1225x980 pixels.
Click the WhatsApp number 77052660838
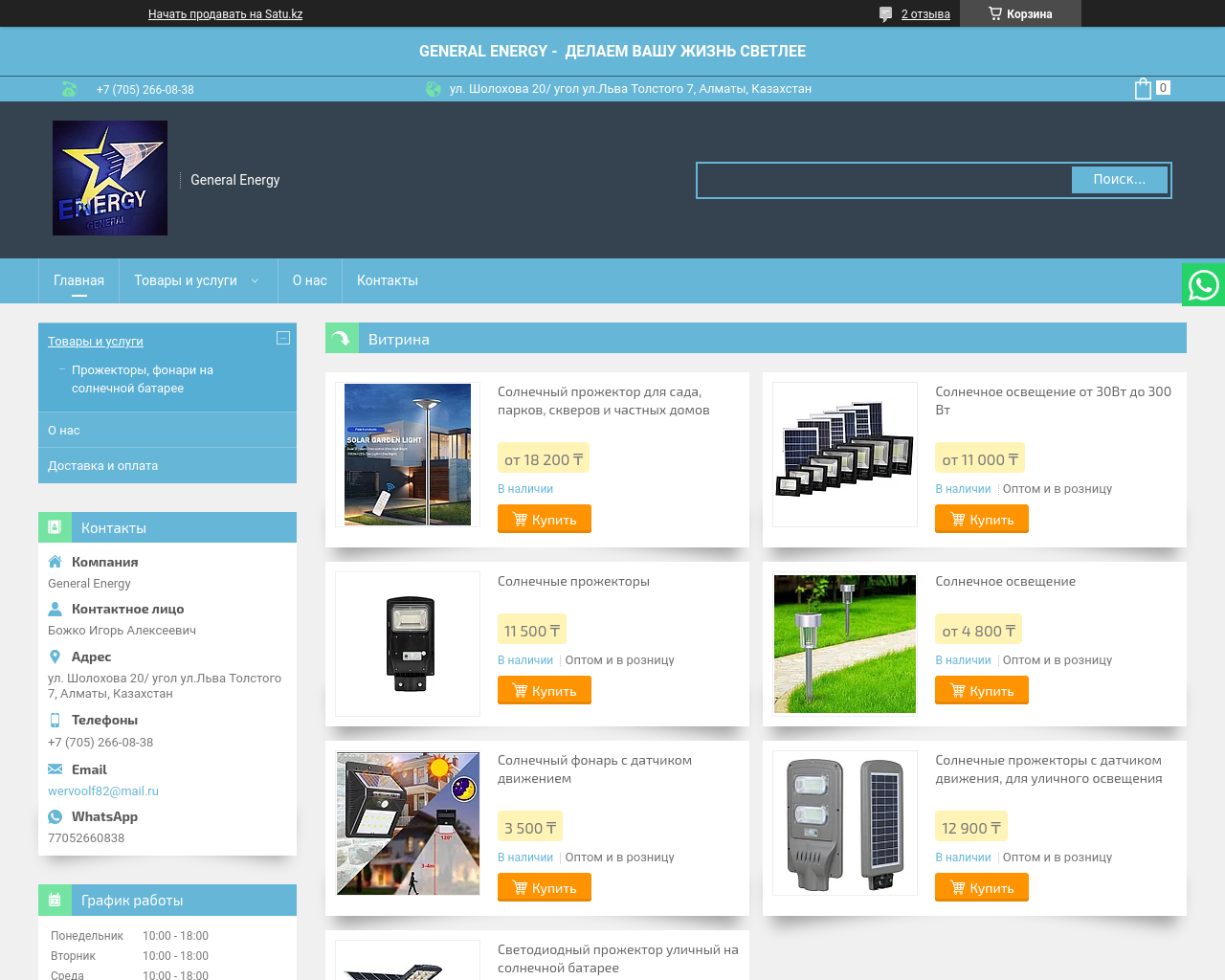86,838
